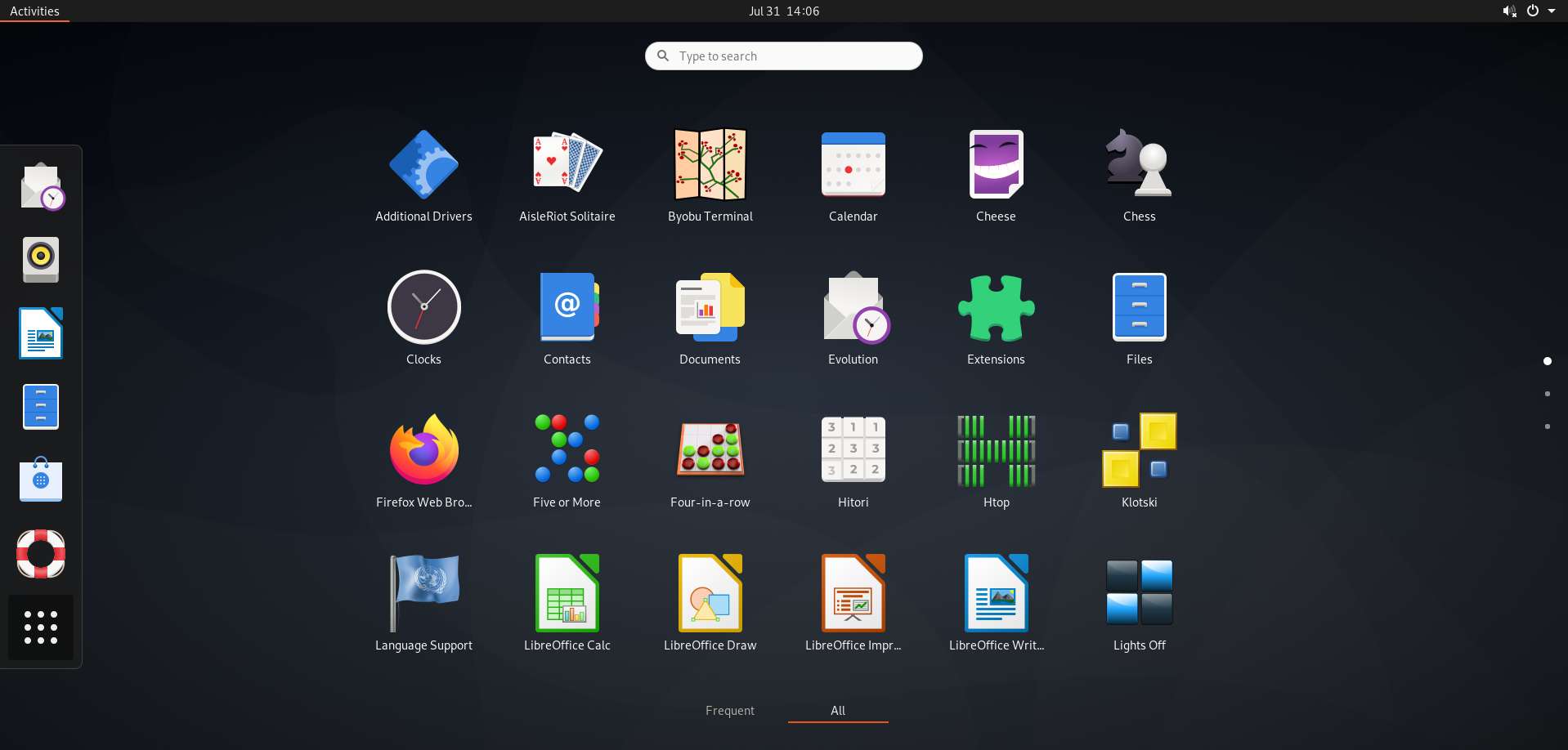Jump to the second app page dot
Screen dimensions: 1568x750
[x=1548, y=394]
